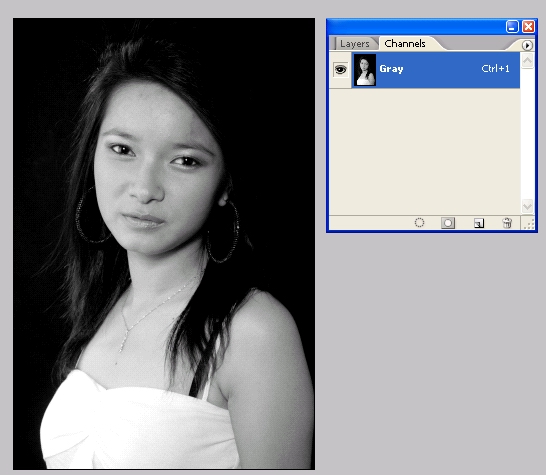Viewport: 546px width, 475px height.
Task: Select the Channels tab
Action: 405,44
